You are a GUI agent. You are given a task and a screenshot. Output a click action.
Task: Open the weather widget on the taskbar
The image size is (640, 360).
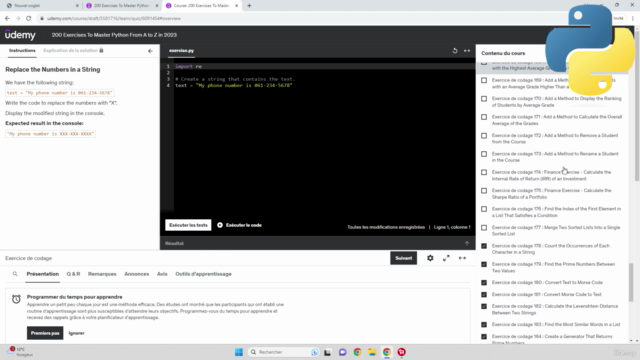point(18,352)
